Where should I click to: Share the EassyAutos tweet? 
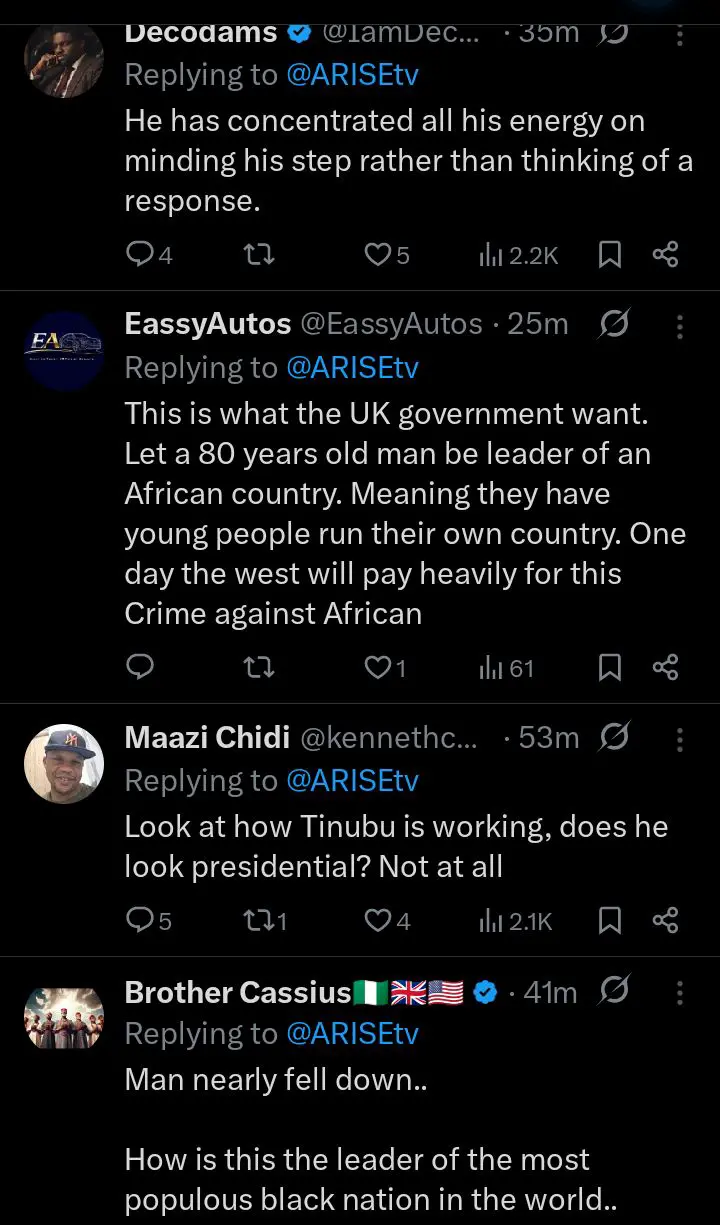(x=665, y=667)
